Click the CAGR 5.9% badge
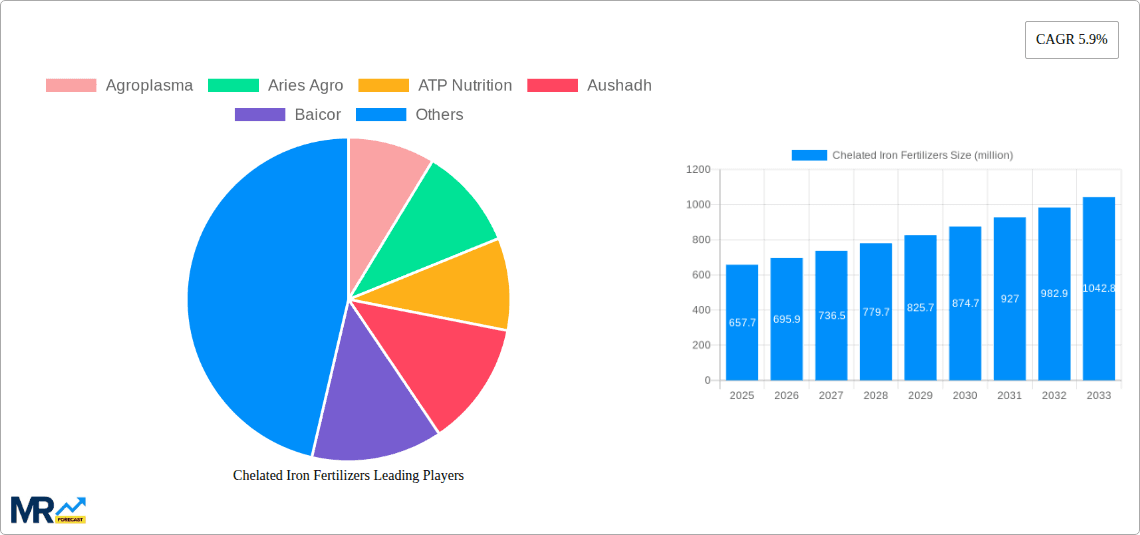The width and height of the screenshot is (1140, 535). point(1072,40)
